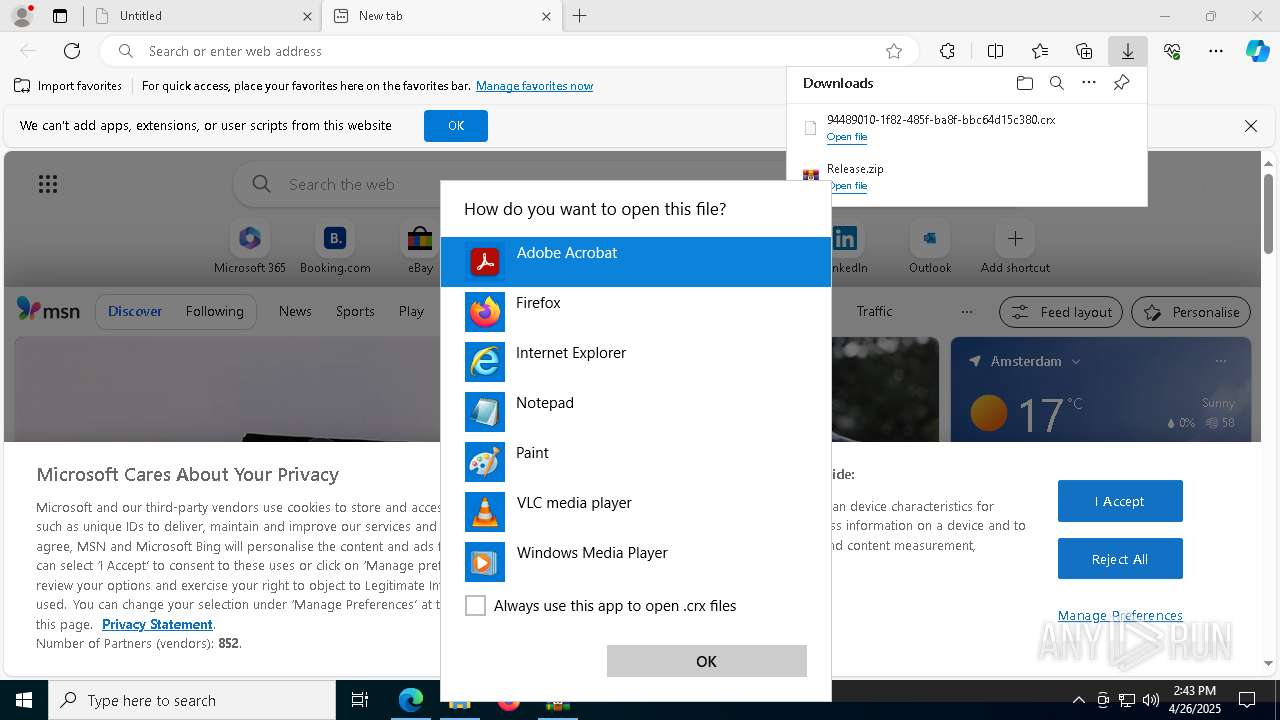Select VLC media player option
The width and height of the screenshot is (1280, 720).
(x=636, y=512)
